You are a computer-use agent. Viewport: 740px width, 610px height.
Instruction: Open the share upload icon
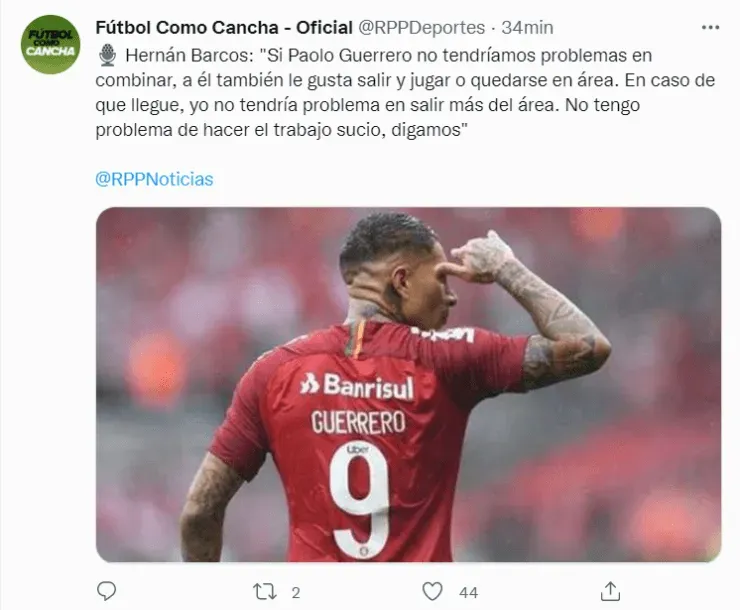tap(610, 591)
